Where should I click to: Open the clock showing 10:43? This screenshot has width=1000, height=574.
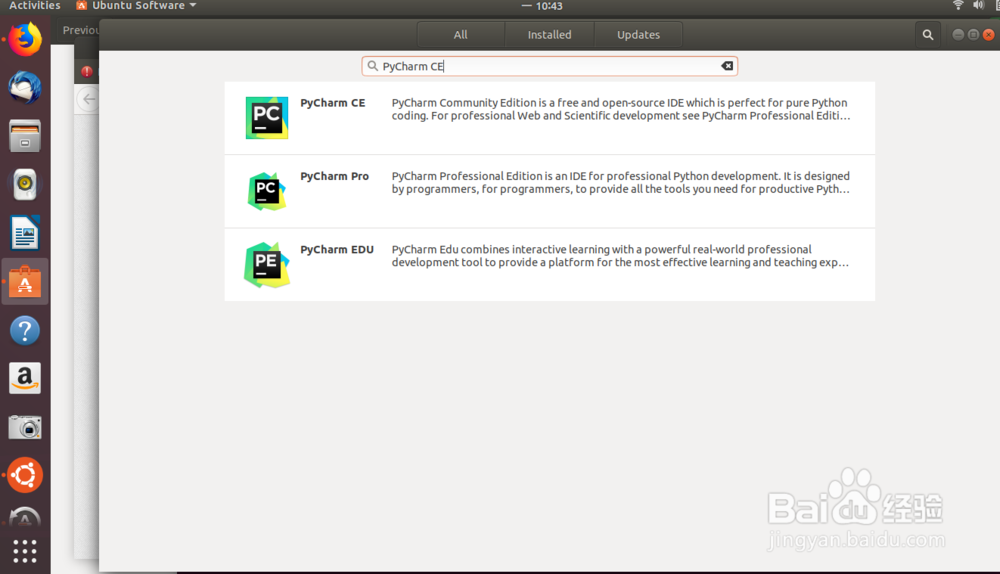click(549, 6)
